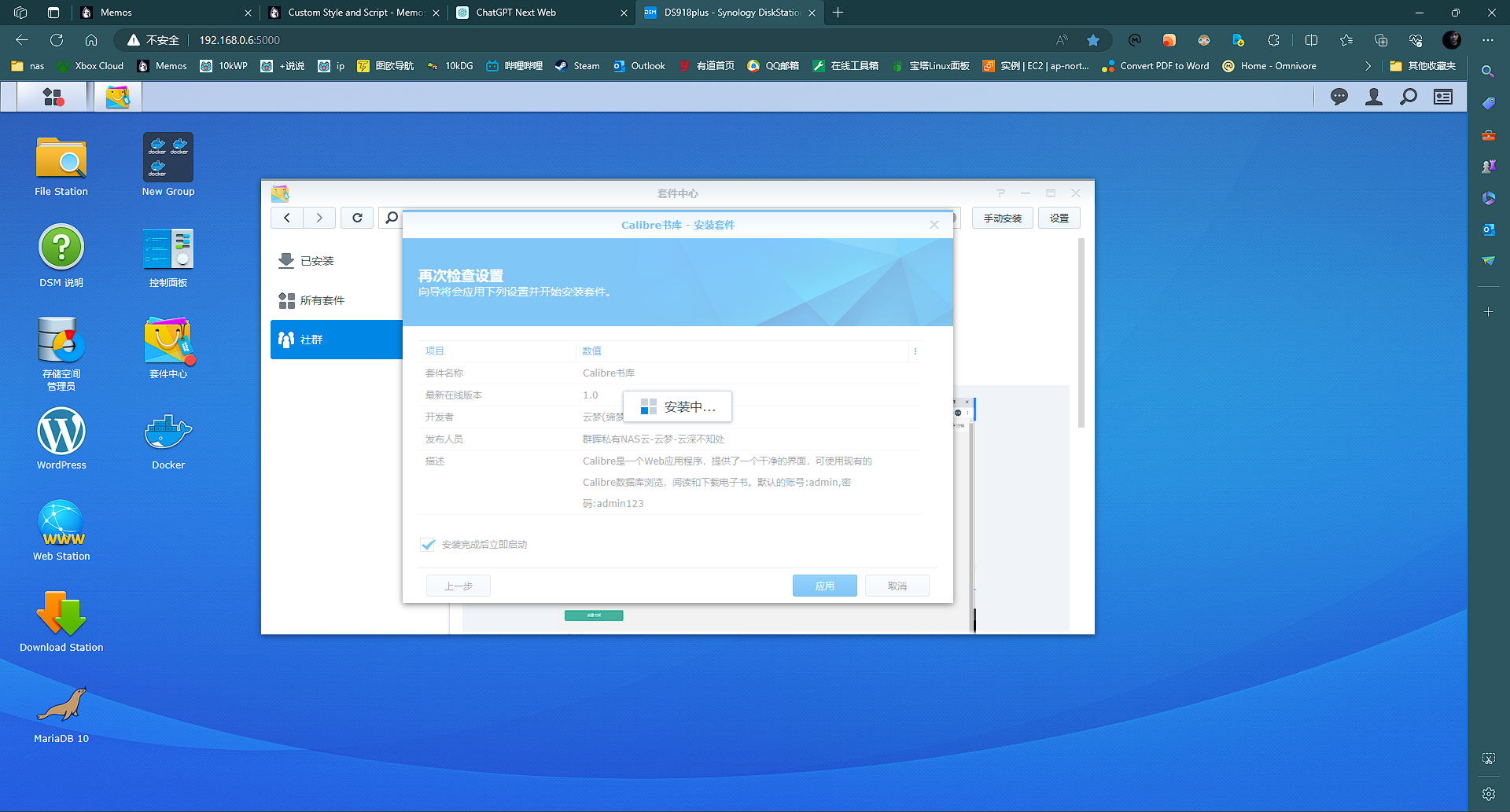Close the Calibre install dialog
This screenshot has width=1510, height=812.
934,225
